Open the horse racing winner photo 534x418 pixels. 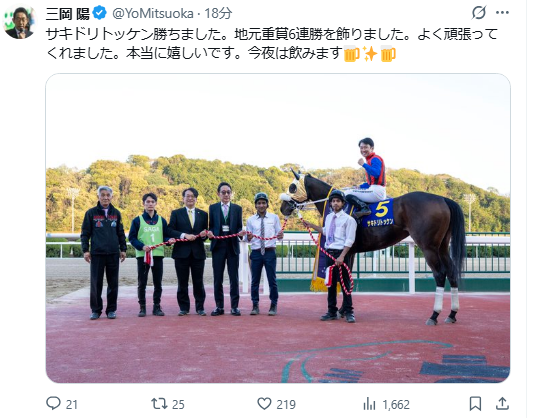[278, 228]
